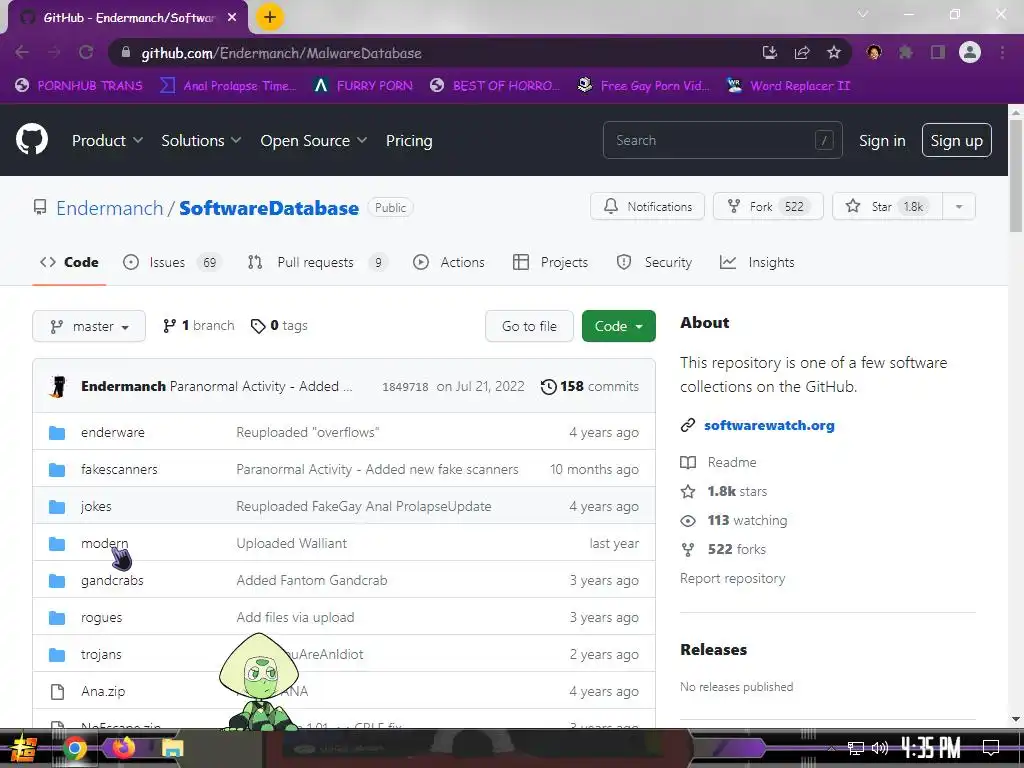Image resolution: width=1024 pixels, height=768 pixels.
Task: Click the Go to file button
Action: coord(529,326)
